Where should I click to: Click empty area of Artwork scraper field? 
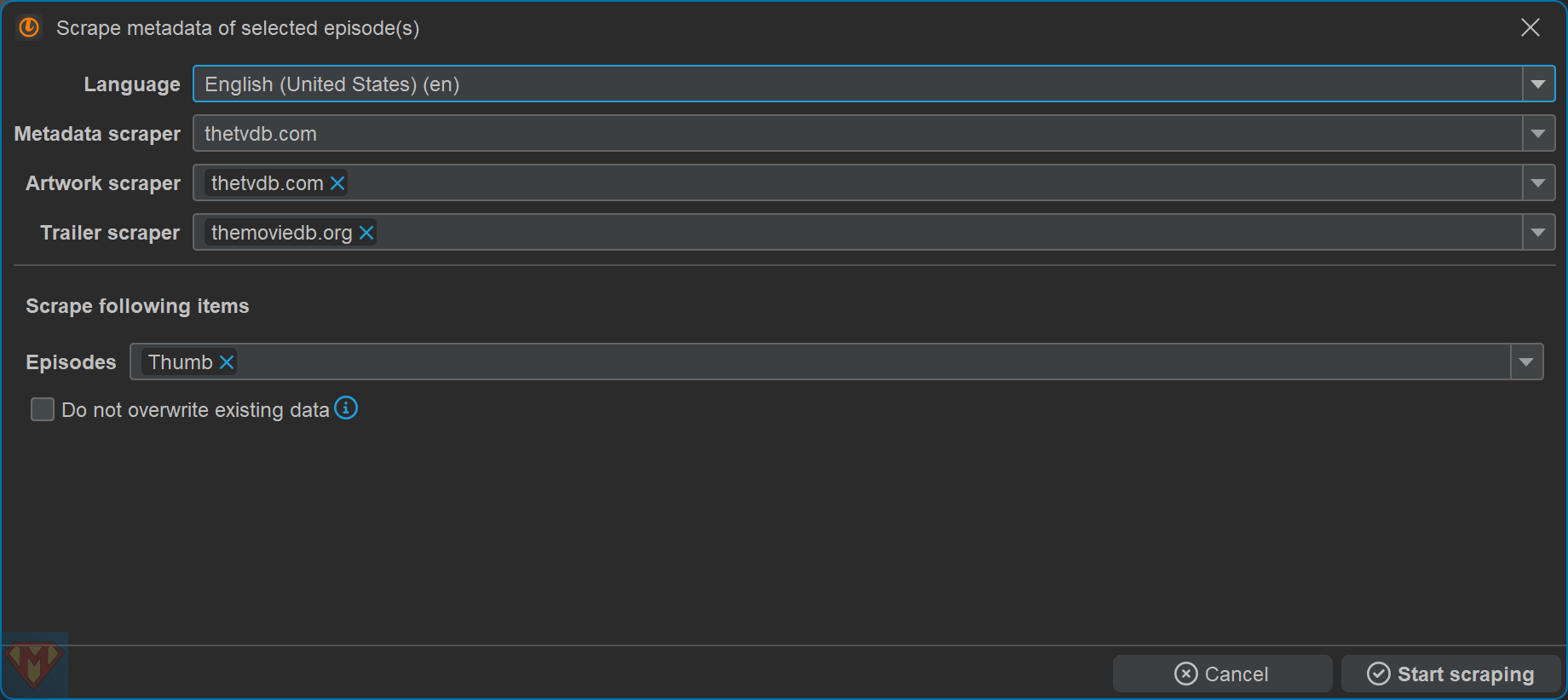pos(852,183)
